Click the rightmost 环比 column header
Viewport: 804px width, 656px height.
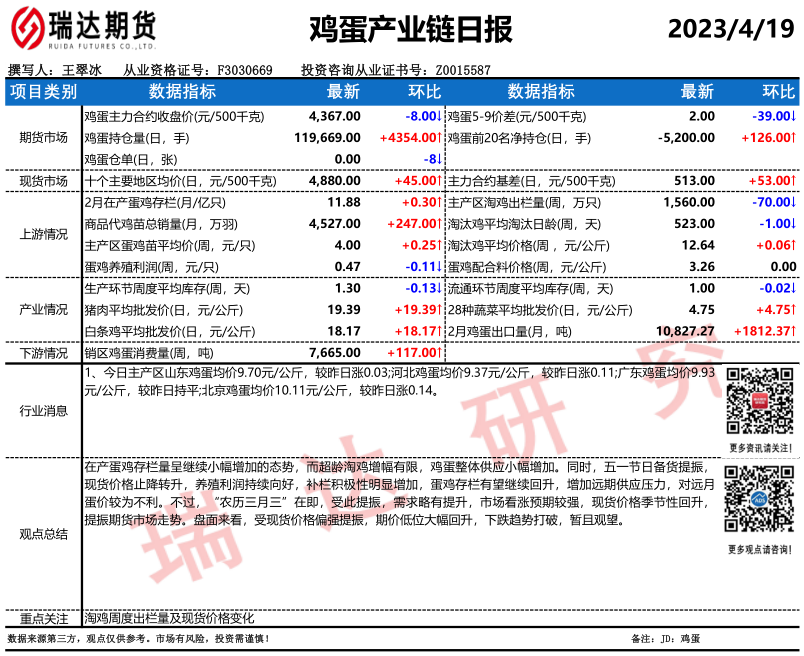pos(778,92)
